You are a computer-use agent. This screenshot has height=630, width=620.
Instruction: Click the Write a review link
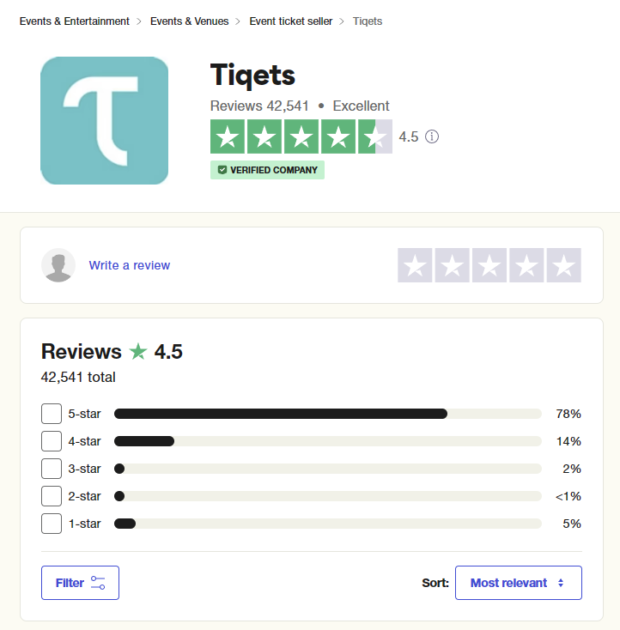(129, 265)
